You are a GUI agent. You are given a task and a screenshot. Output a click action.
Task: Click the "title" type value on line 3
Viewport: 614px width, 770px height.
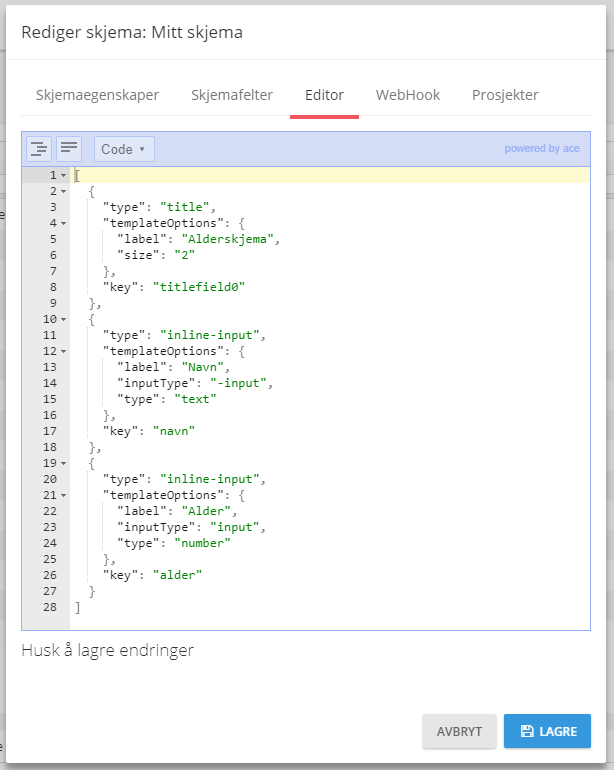185,207
